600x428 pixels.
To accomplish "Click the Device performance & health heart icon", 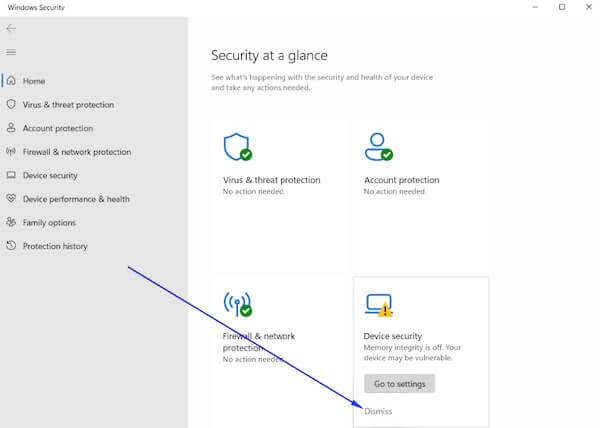I will click(12, 199).
